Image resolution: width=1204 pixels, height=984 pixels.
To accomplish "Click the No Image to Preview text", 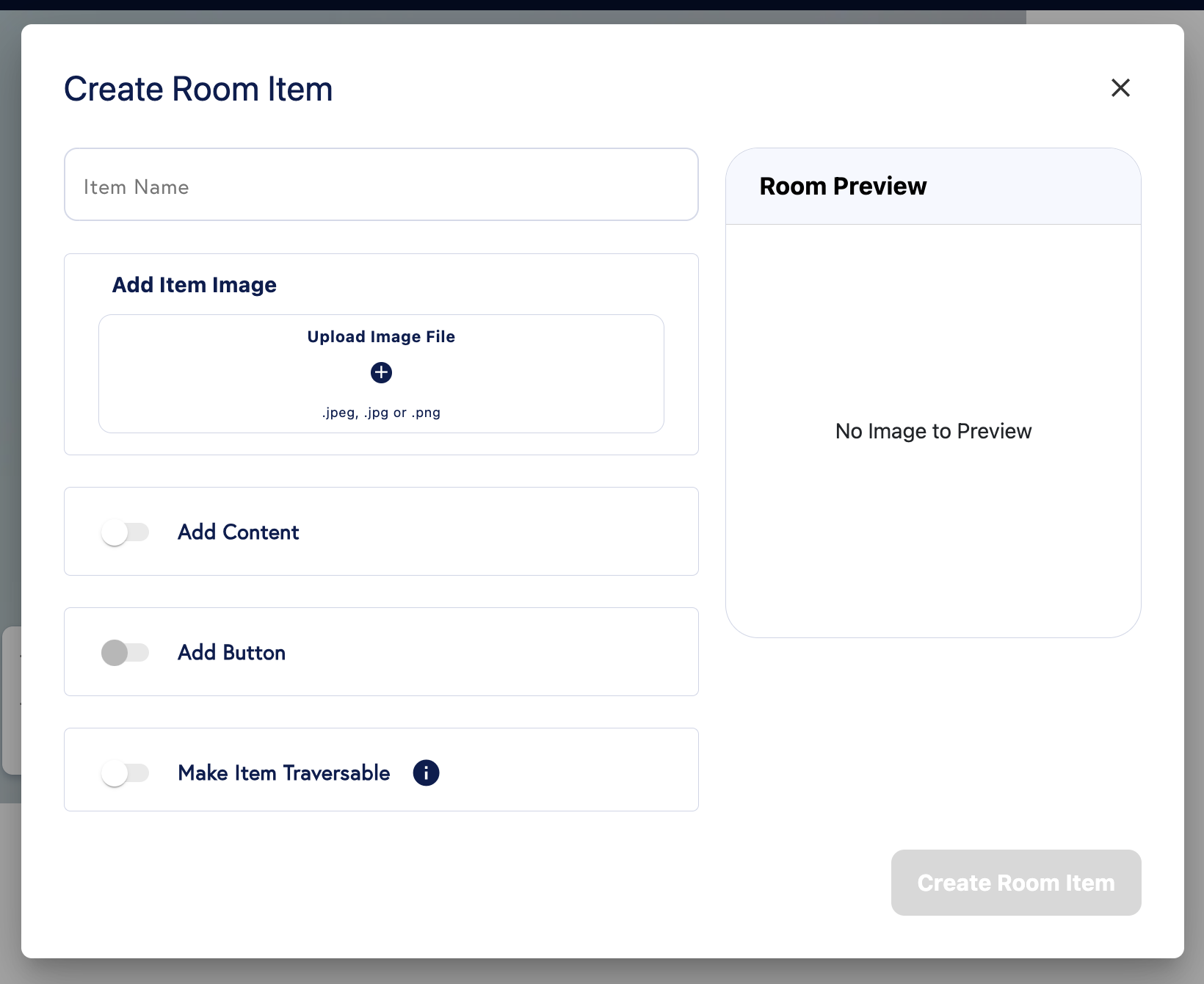I will [x=933, y=431].
